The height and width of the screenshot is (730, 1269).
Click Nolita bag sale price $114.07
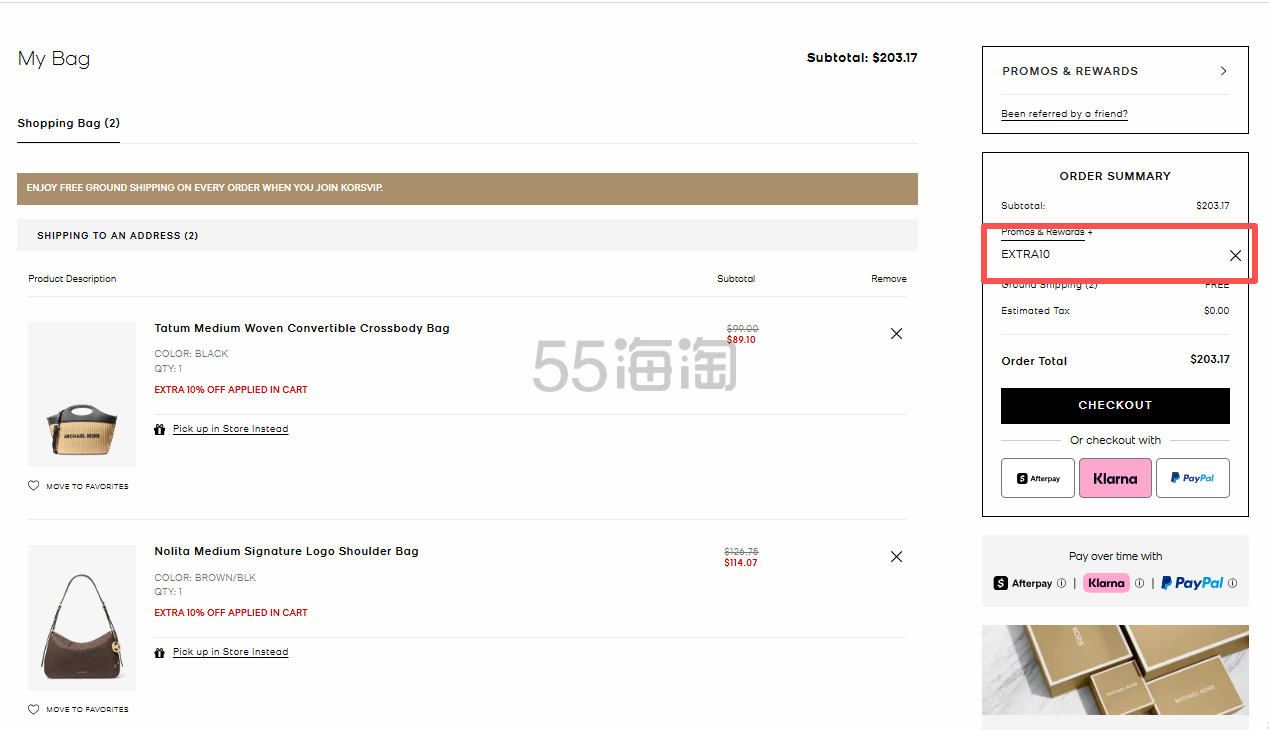(741, 563)
